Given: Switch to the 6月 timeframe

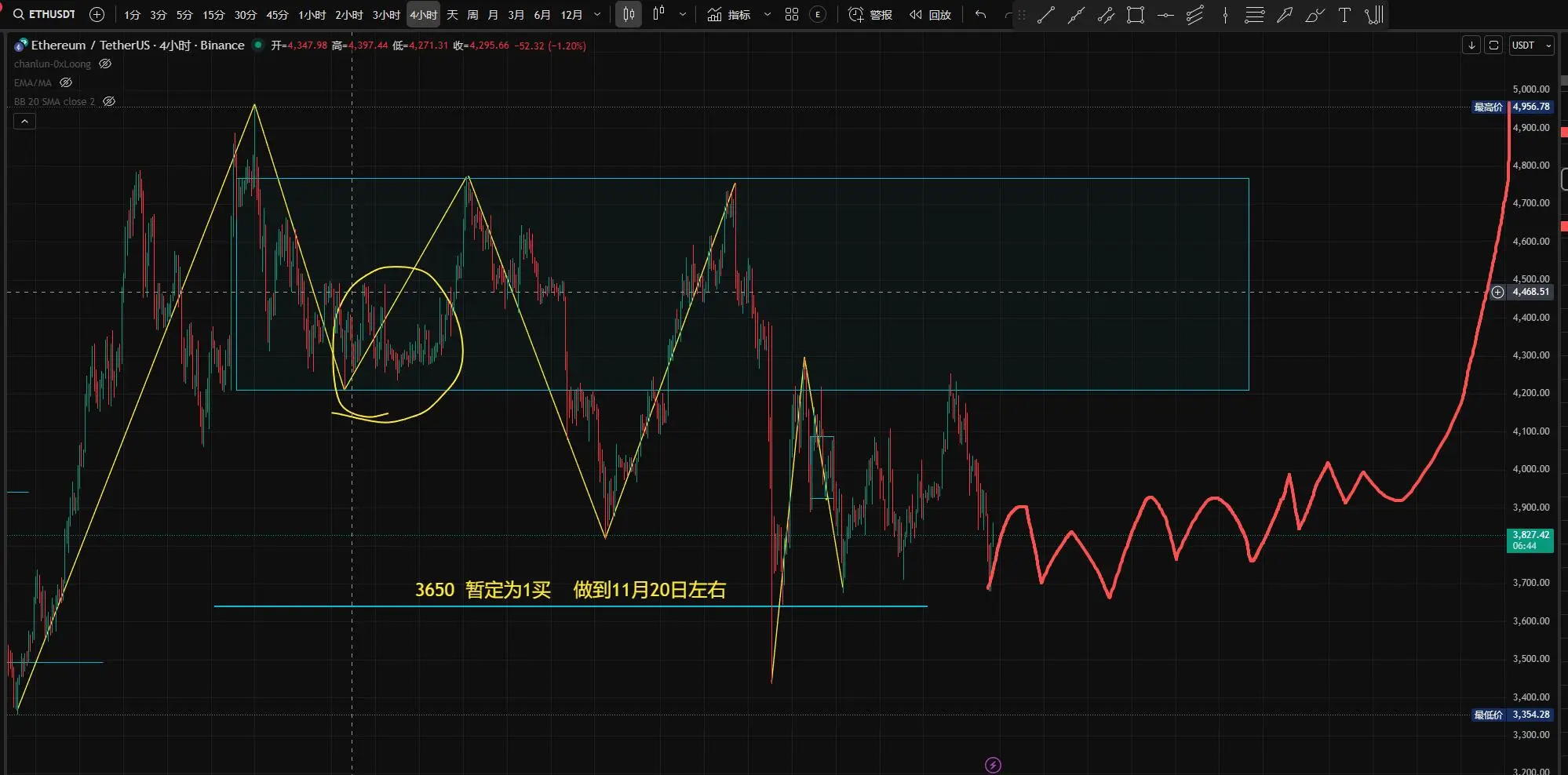Looking at the screenshot, I should coord(542,15).
